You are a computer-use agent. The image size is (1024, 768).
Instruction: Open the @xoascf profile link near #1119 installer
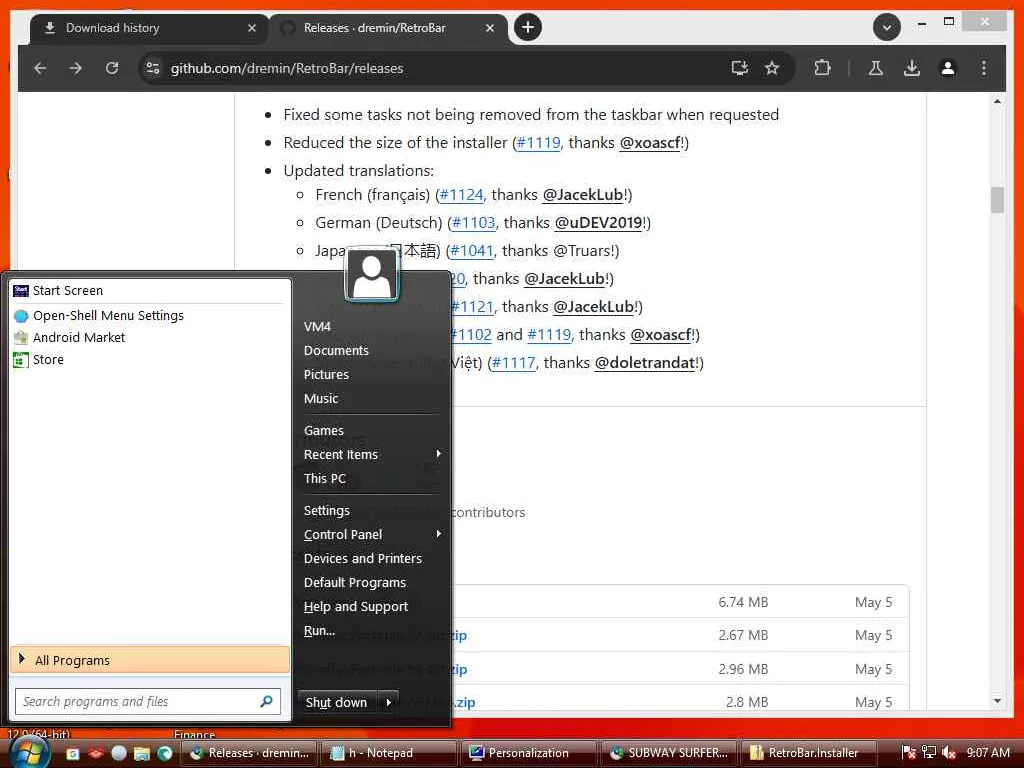650,142
